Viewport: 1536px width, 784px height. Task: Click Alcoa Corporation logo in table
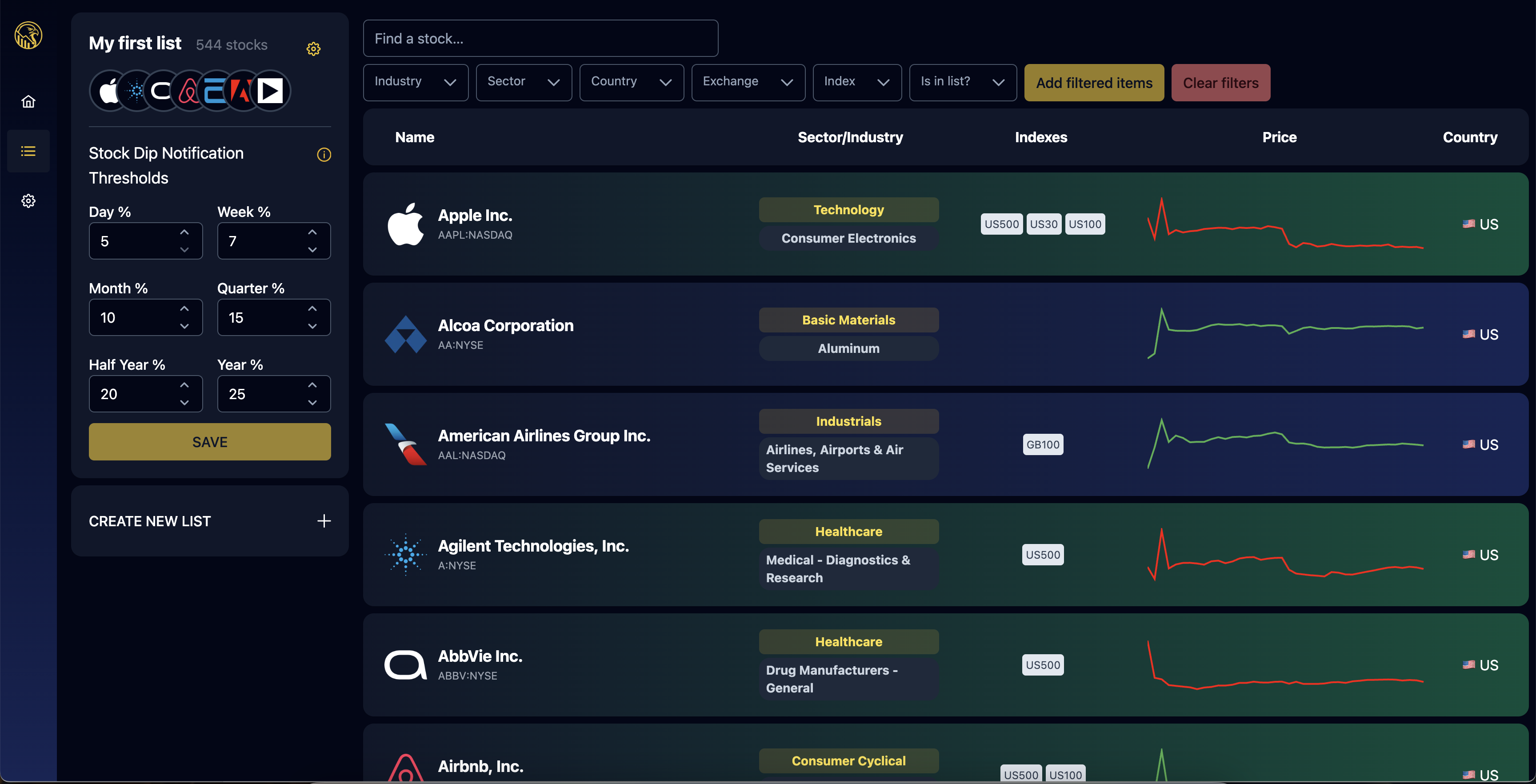point(405,335)
